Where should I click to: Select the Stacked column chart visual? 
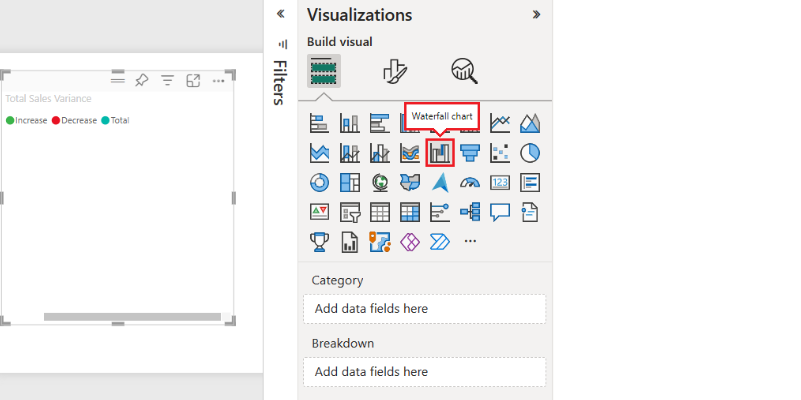(349, 123)
